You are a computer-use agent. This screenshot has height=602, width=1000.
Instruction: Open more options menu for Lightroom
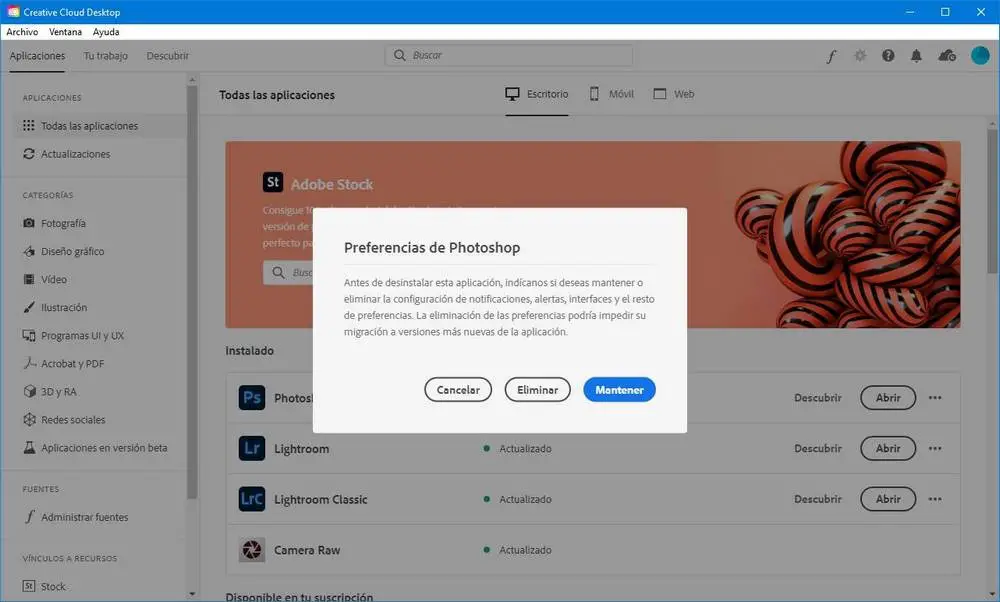[x=935, y=448]
